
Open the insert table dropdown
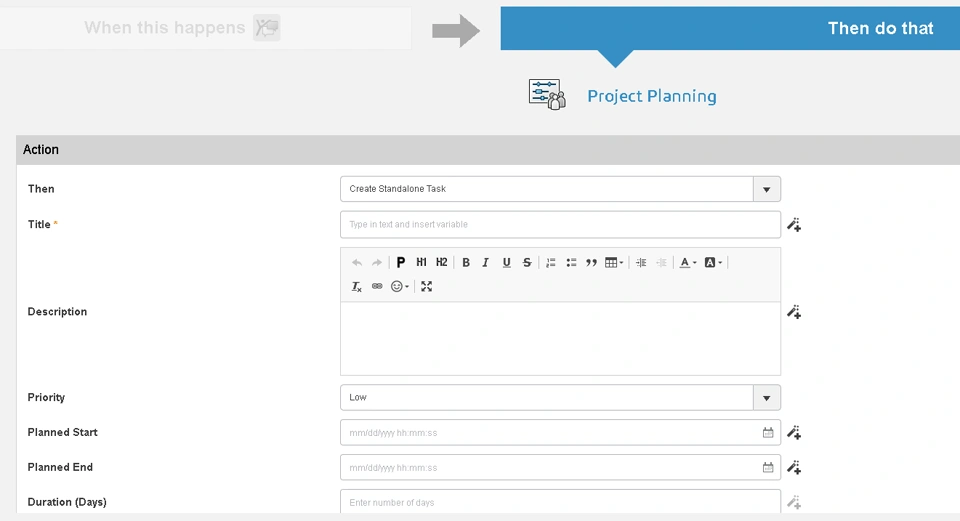coord(614,263)
